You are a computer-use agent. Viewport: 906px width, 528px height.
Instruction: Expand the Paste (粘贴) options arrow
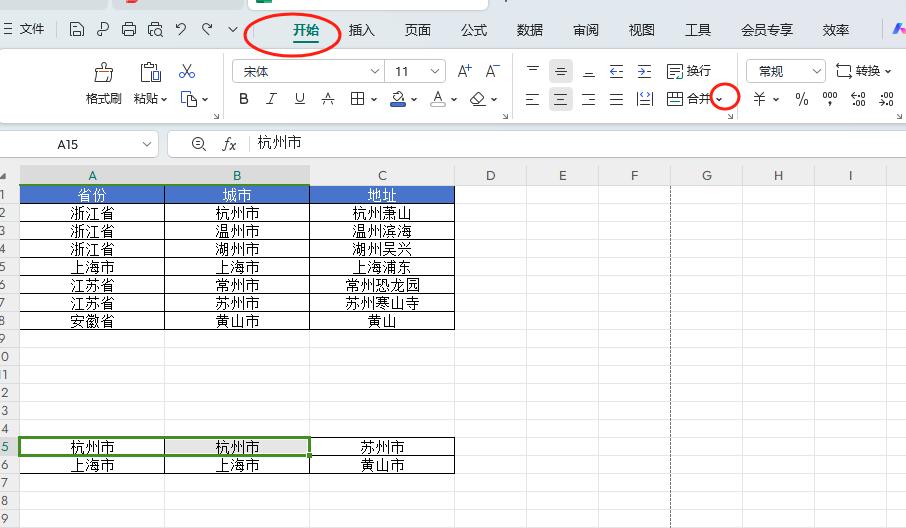[164, 99]
